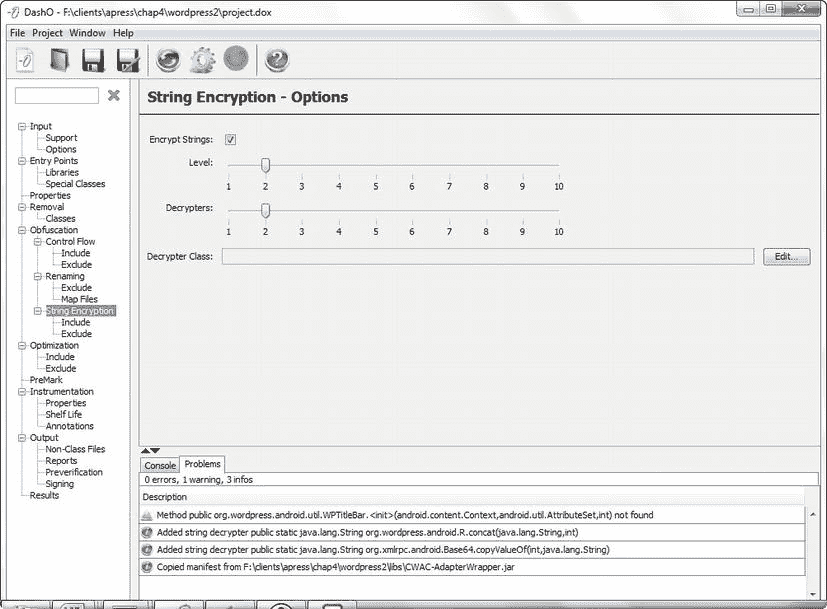Adjust the Level slider thumb
827x609 pixels.
tap(266, 165)
